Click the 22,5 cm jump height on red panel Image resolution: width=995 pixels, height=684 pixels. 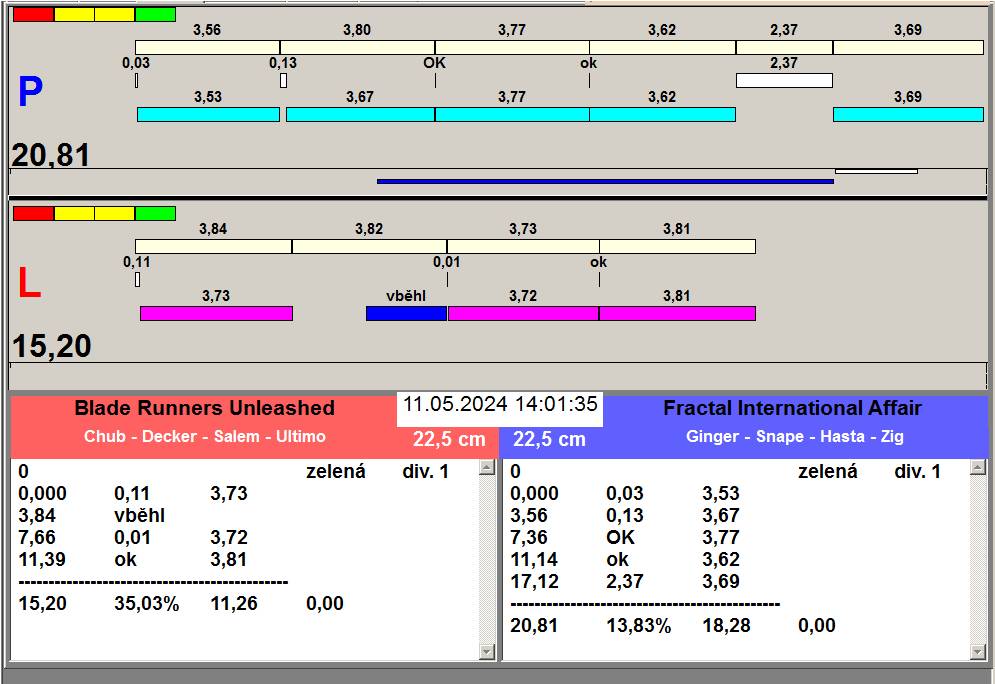click(449, 439)
